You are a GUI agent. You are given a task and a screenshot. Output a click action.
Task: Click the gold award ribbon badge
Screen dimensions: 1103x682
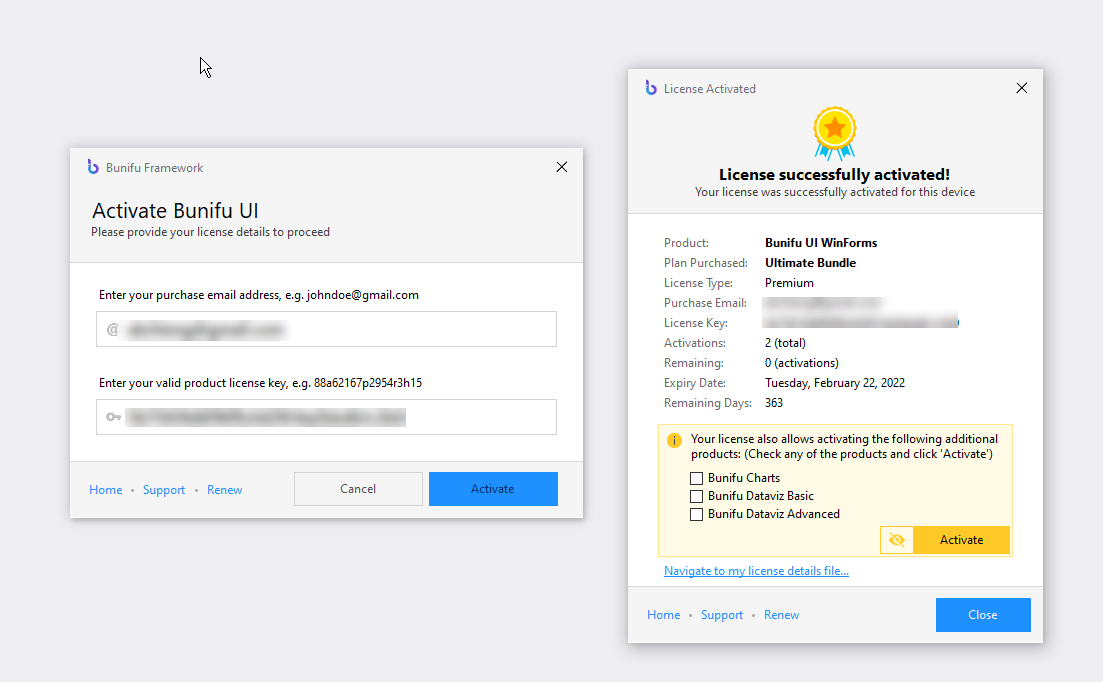click(x=835, y=134)
